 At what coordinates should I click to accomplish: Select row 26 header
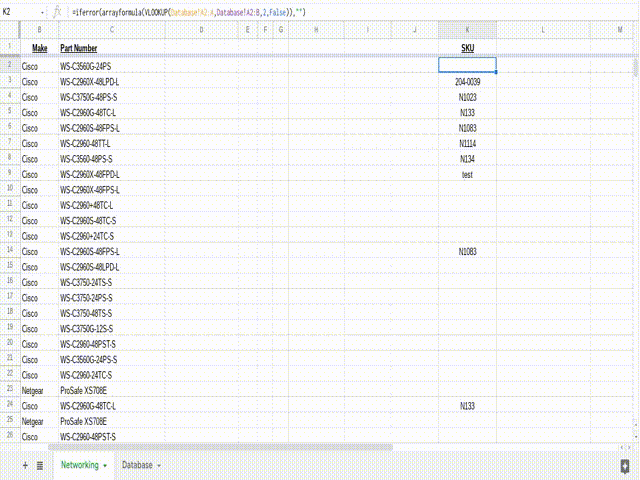(x=10, y=436)
